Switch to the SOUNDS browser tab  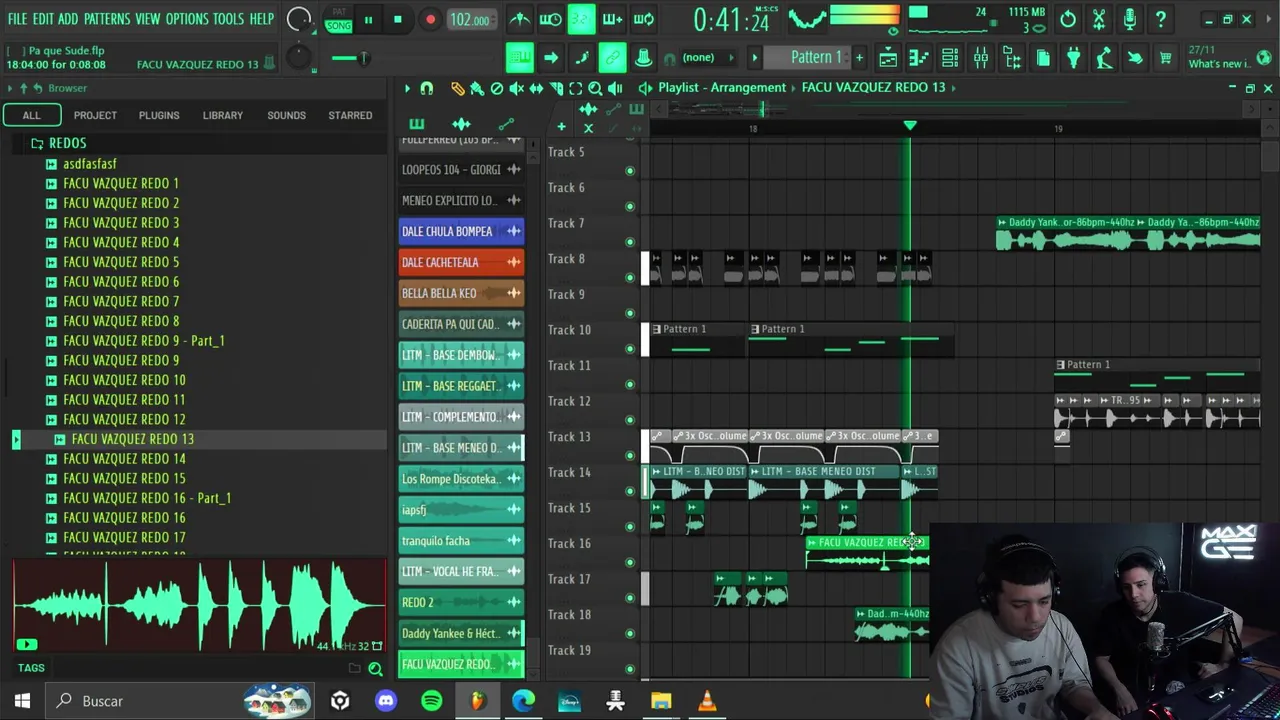(286, 115)
